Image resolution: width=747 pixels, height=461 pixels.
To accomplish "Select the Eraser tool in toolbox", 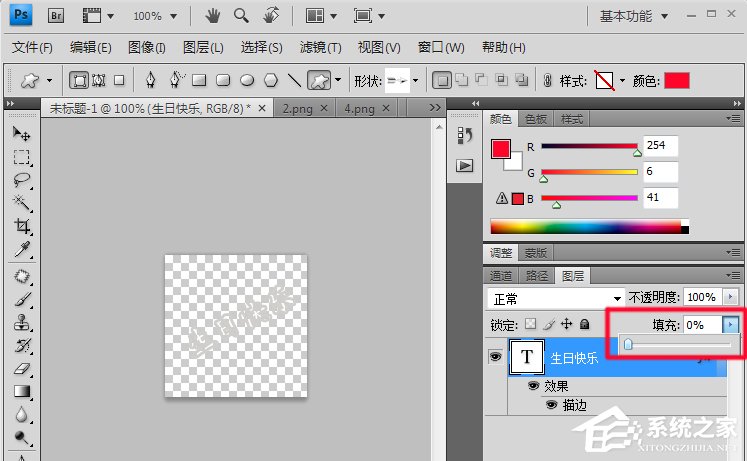I will pos(21,368).
